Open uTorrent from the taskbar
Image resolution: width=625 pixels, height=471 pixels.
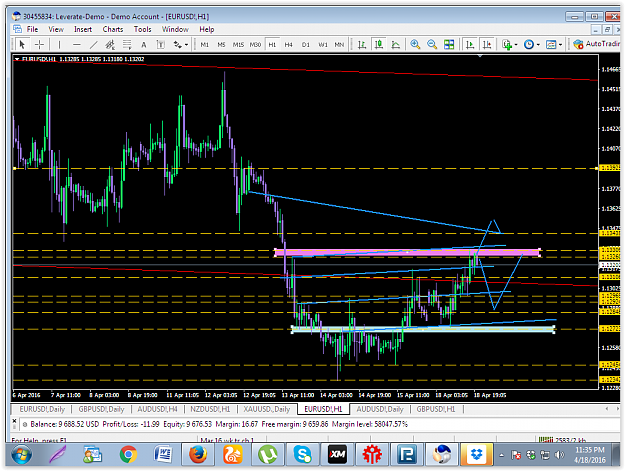(x=267, y=455)
